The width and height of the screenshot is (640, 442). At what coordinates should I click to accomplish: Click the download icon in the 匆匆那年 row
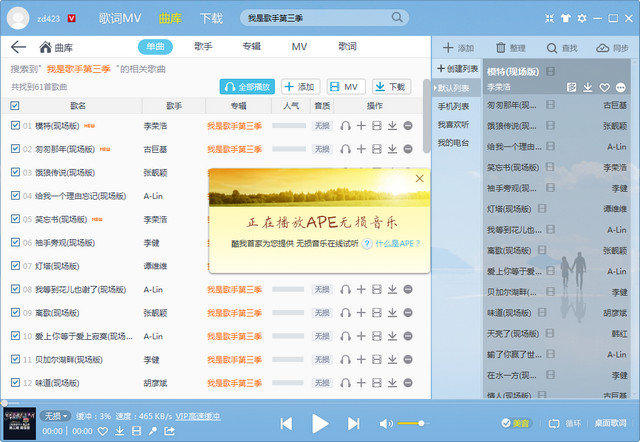pos(392,149)
